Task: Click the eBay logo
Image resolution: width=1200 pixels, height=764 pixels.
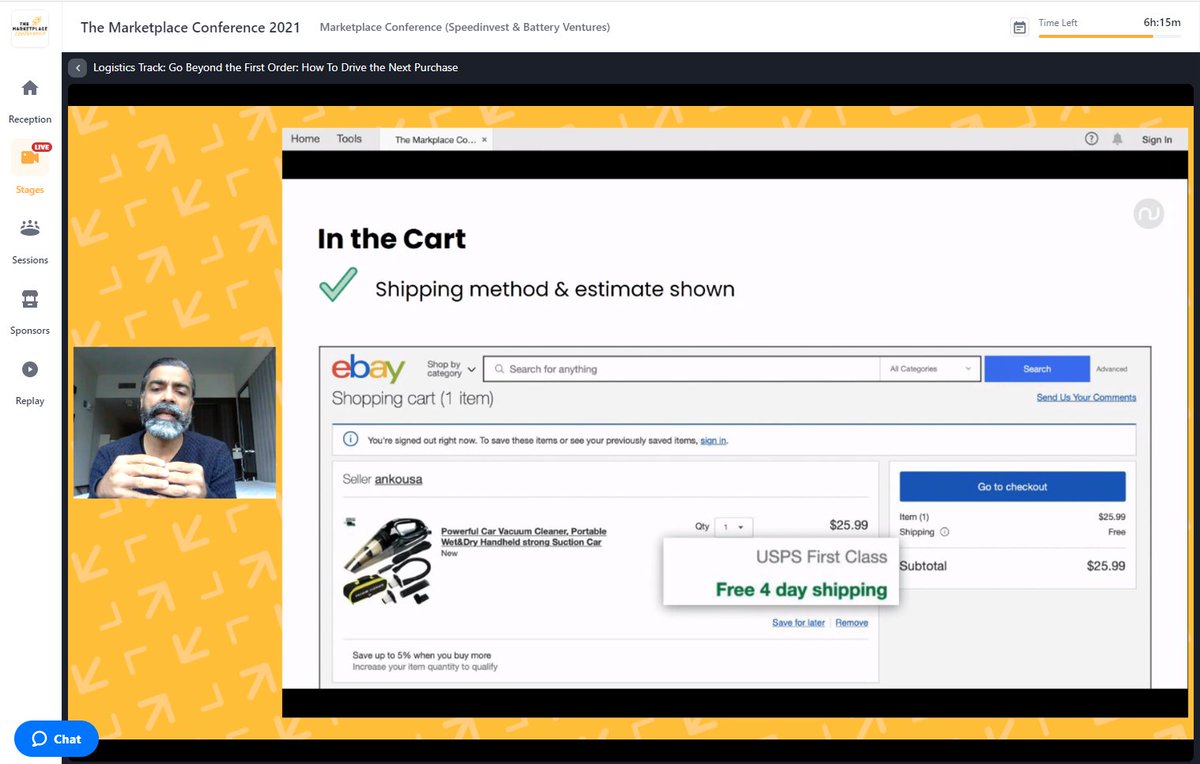Action: tap(368, 369)
